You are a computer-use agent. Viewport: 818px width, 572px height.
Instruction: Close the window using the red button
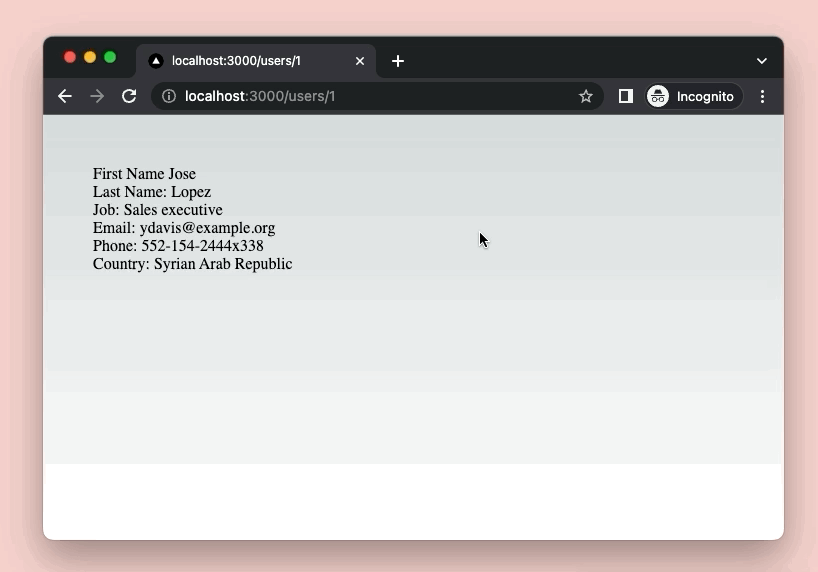[70, 57]
